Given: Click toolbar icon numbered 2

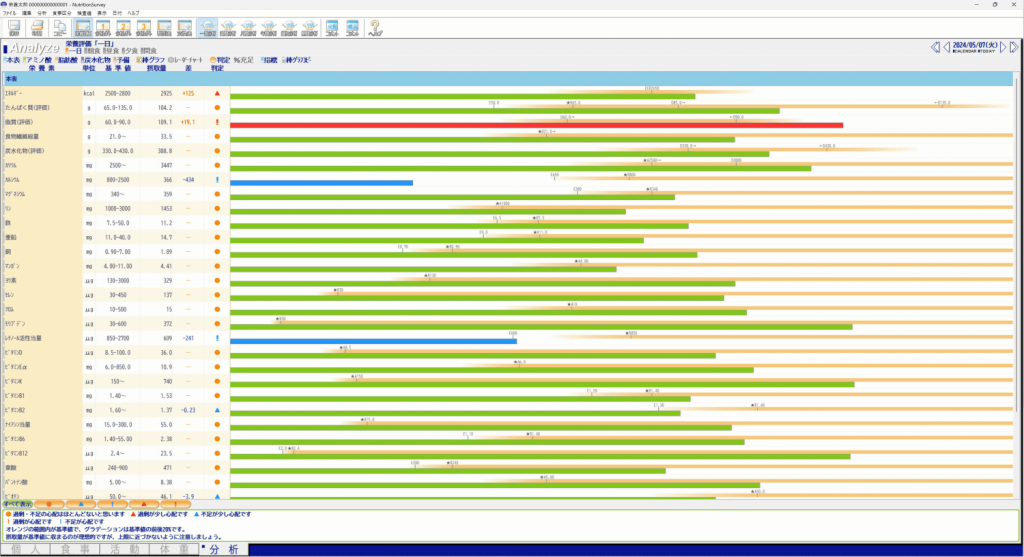Looking at the screenshot, I should tap(123, 27).
